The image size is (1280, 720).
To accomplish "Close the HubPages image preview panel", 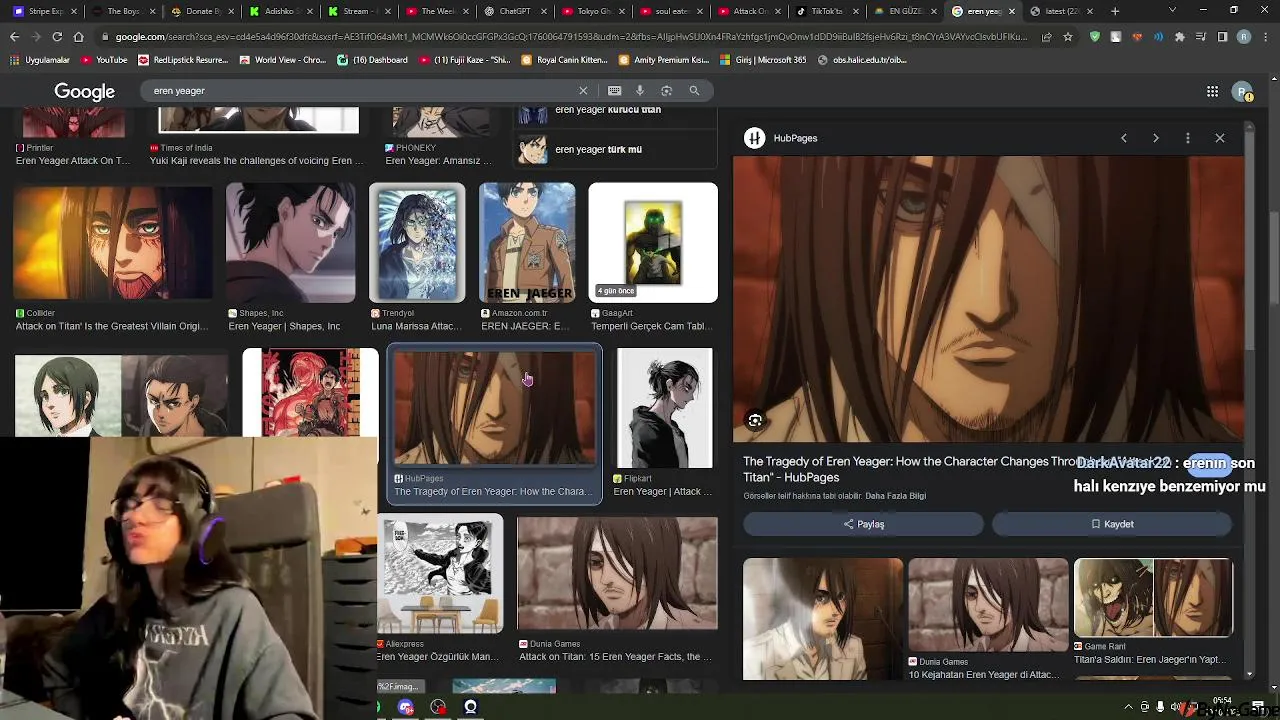I will coord(1220,138).
